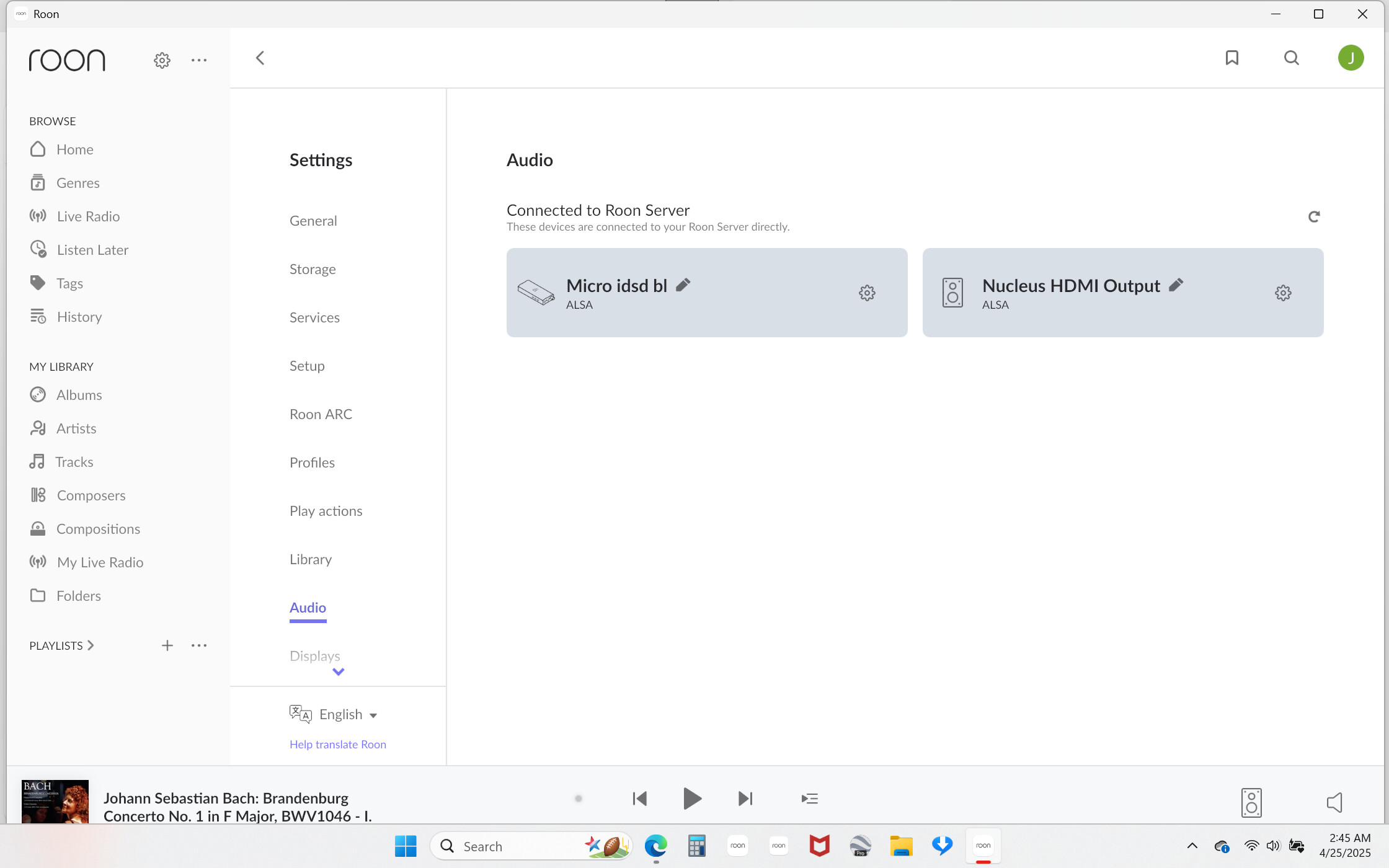
Task: Select the Profiles settings tab
Action: click(x=312, y=463)
